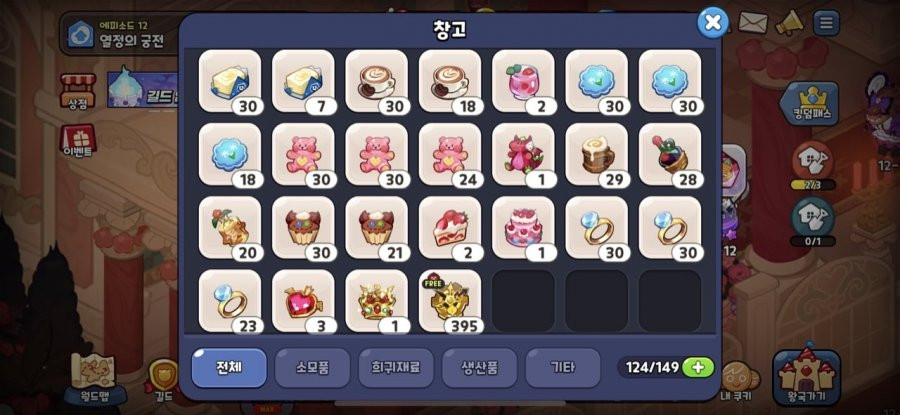Viewport: 900px width, 415px height.
Task: Select the pink bear jelly with count 24
Action: 449,154
